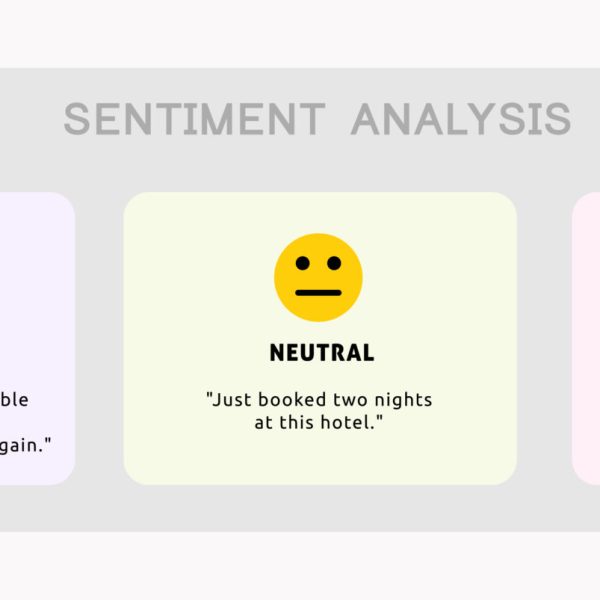Image resolution: width=600 pixels, height=600 pixels.
Task: Click the gray gap between purple and neutral cards
Action: click(99, 339)
